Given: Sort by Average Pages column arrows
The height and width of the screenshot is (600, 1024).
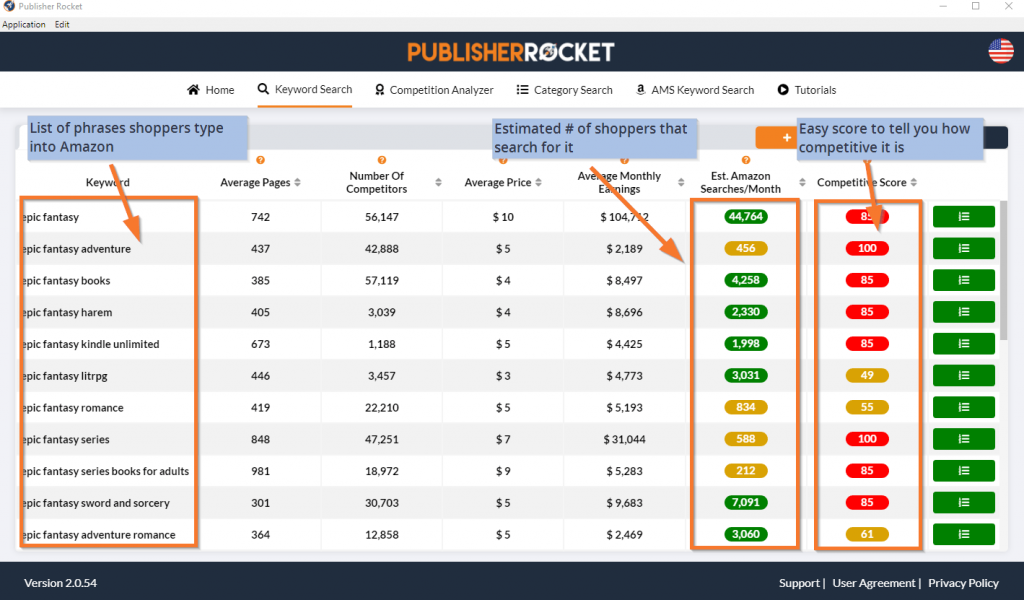Looking at the screenshot, I should coord(297,183).
